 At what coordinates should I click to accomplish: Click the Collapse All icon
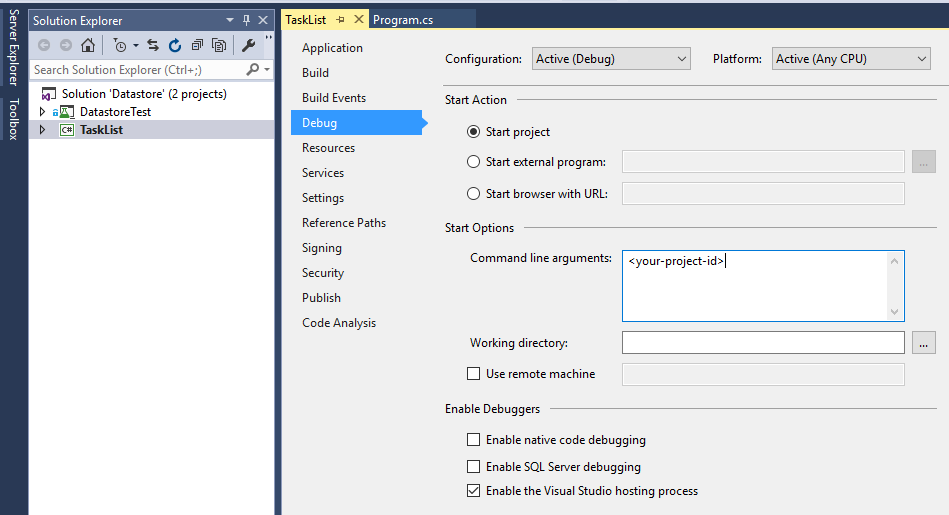pyautogui.click(x=197, y=45)
